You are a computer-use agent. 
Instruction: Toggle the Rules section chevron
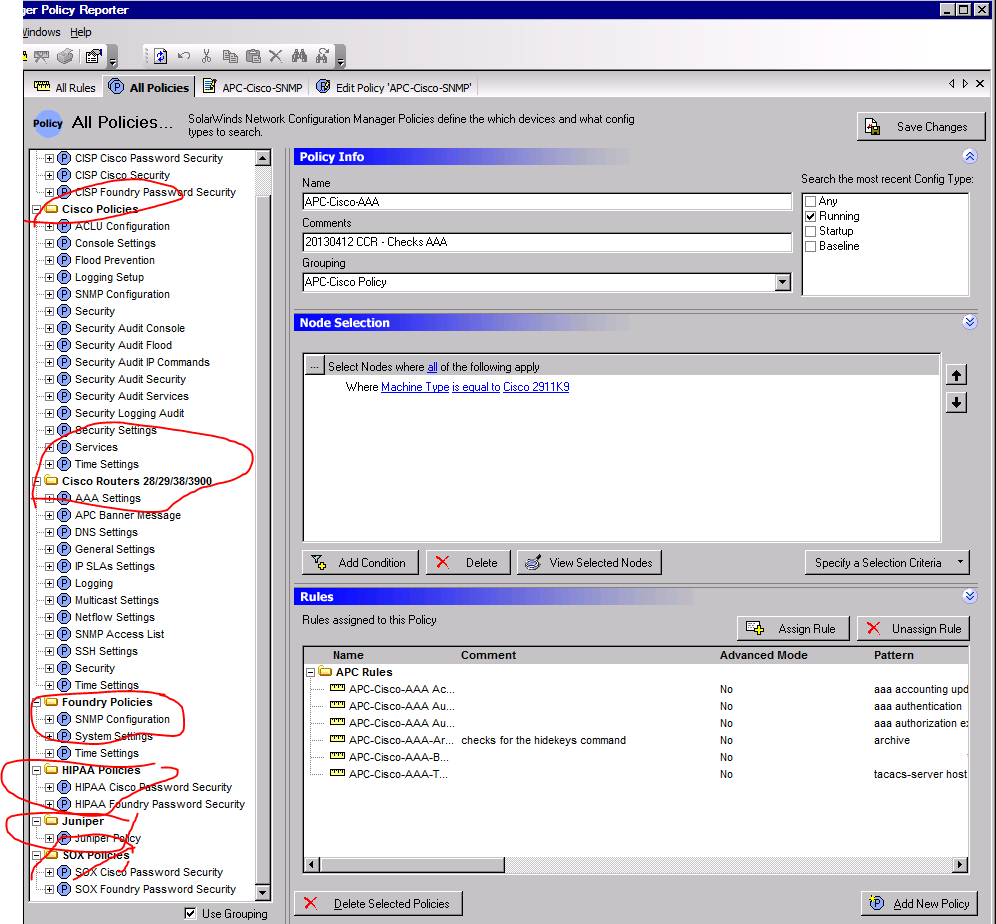click(969, 596)
